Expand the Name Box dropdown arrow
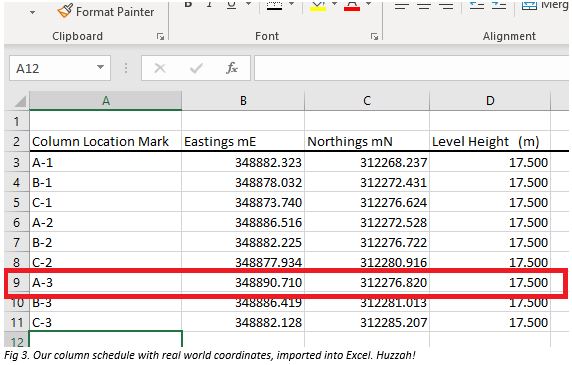 point(100,67)
